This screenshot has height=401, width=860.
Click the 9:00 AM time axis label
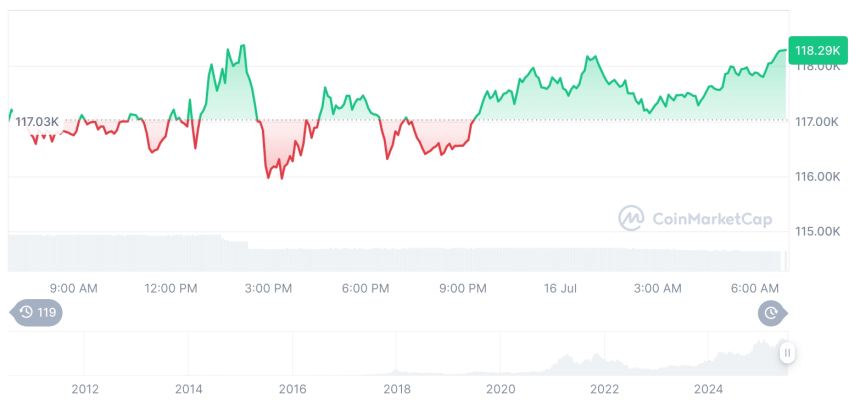click(73, 288)
